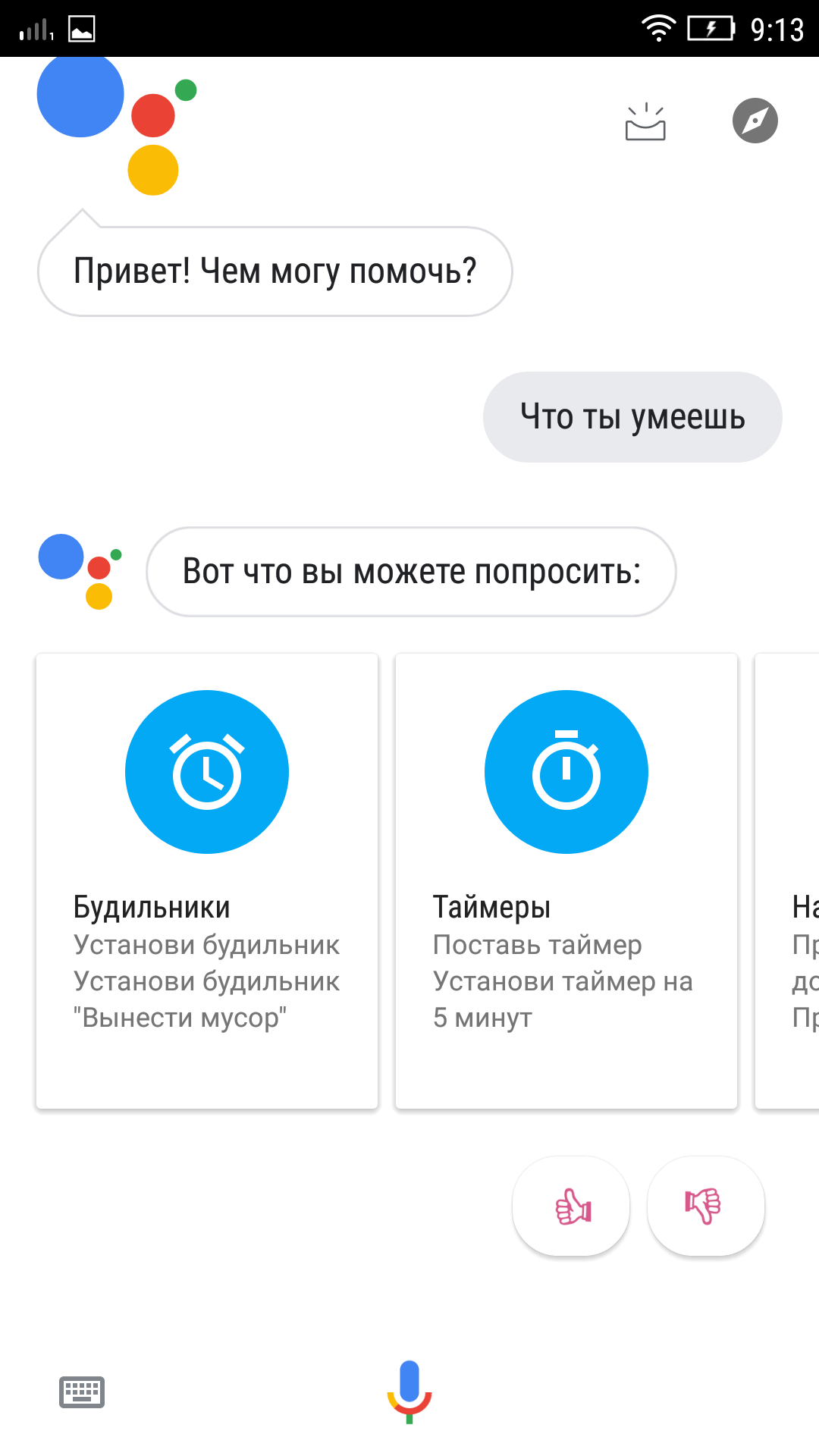The height and width of the screenshot is (1456, 819).
Task: Open the updates inbox tray icon
Action: 645,121
